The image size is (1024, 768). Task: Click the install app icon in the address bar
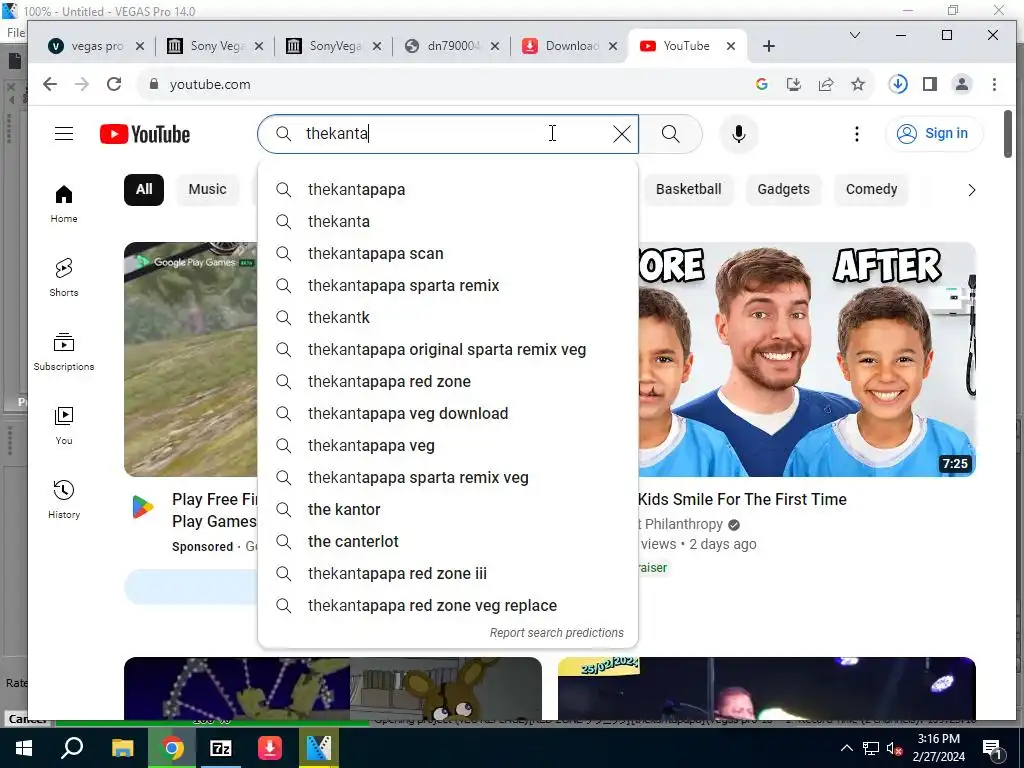pos(793,84)
